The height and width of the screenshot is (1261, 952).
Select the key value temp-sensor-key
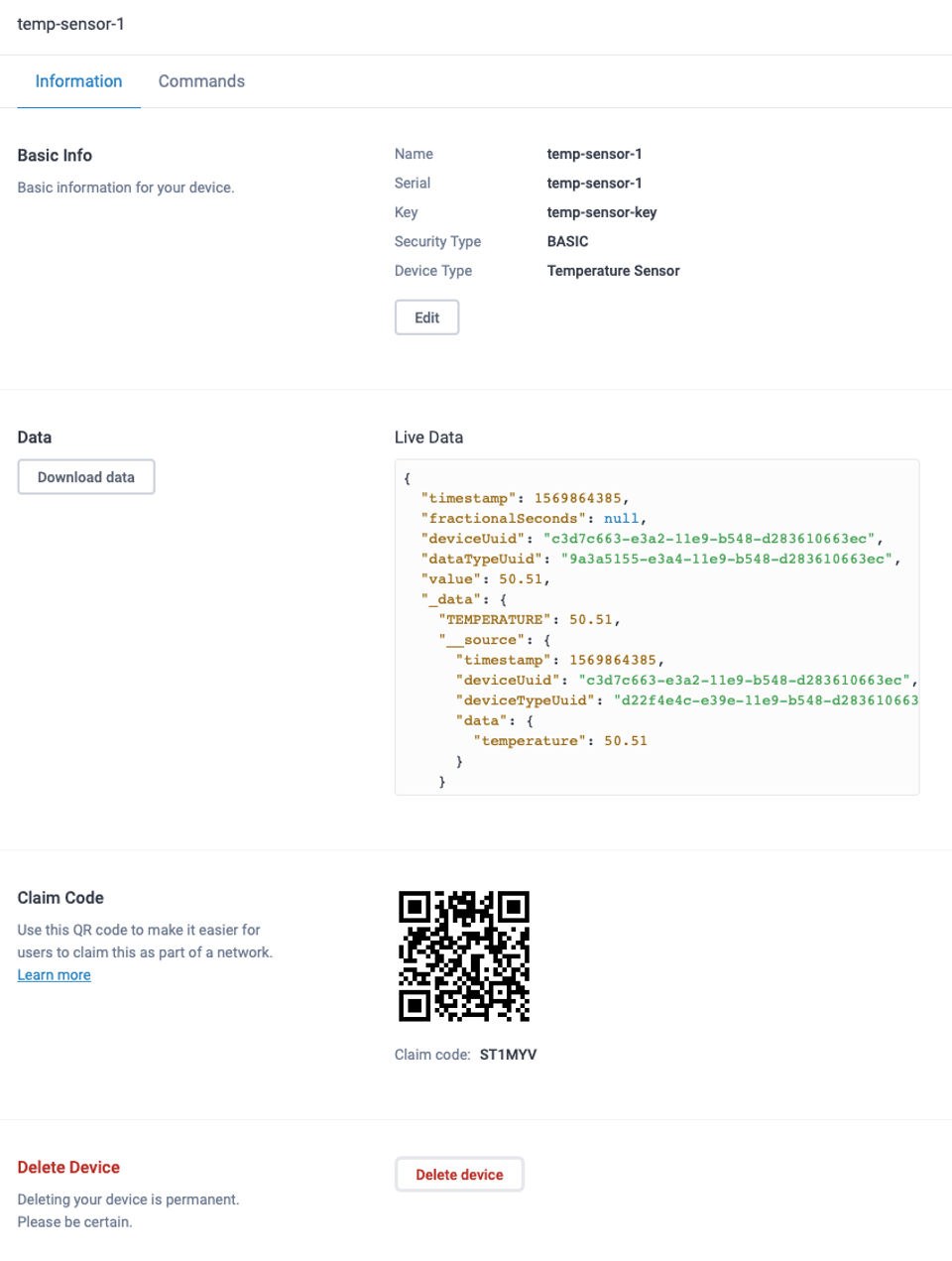(601, 212)
